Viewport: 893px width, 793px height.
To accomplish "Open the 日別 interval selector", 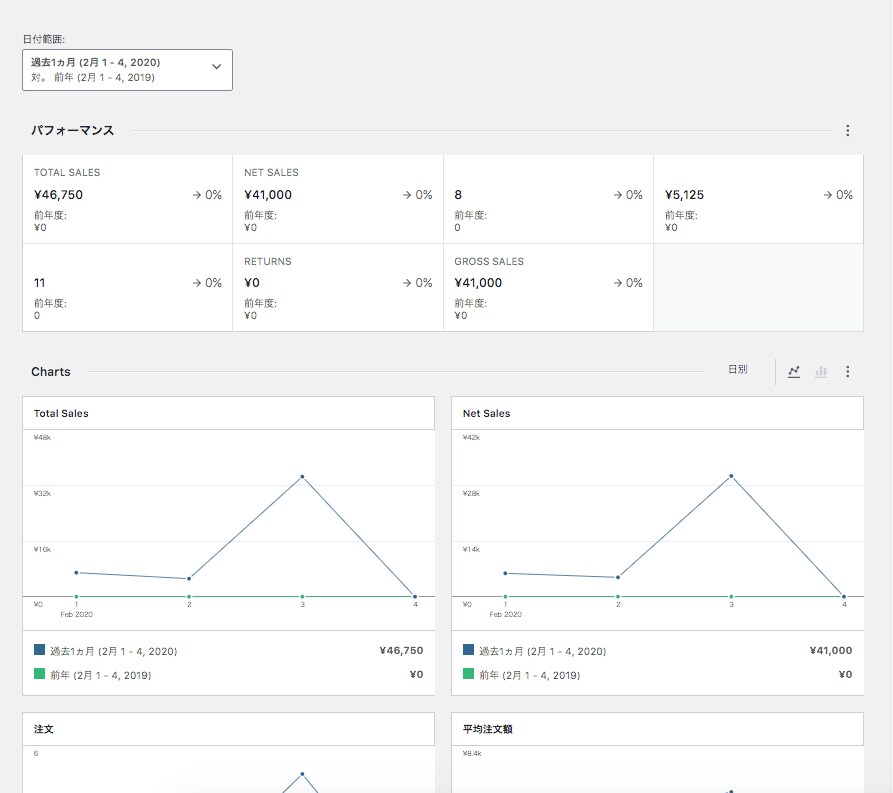I will pos(738,369).
